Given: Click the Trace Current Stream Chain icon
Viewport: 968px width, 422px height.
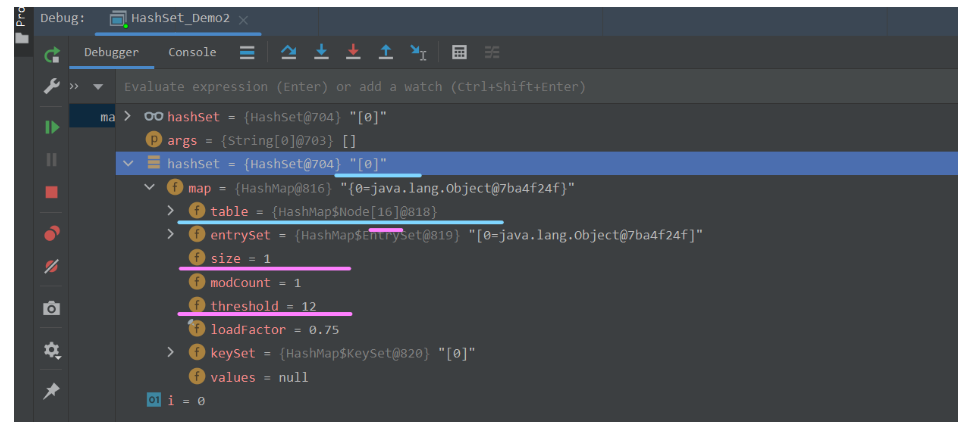Looking at the screenshot, I should point(491,52).
